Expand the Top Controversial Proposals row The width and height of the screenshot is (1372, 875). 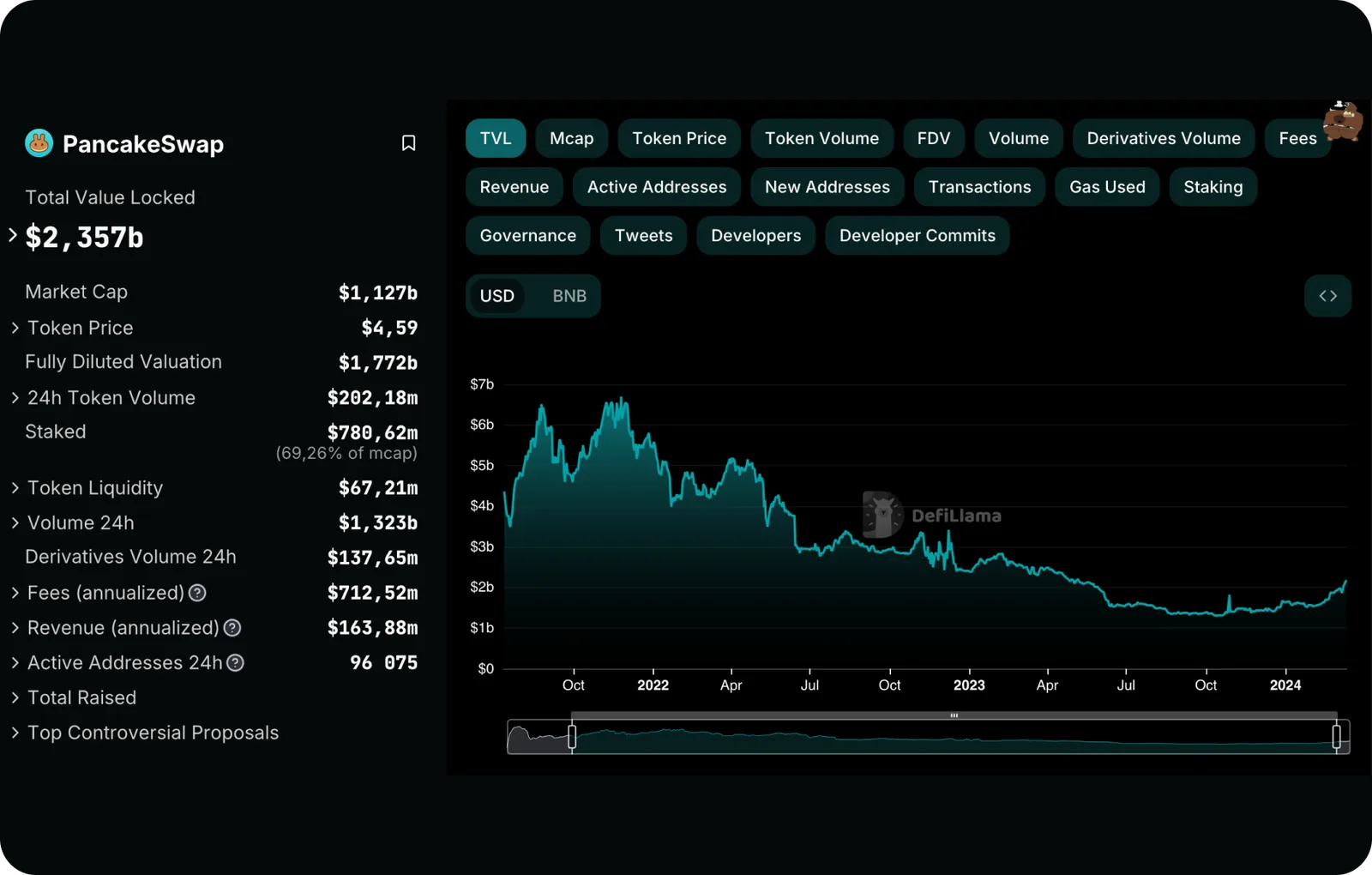[15, 733]
